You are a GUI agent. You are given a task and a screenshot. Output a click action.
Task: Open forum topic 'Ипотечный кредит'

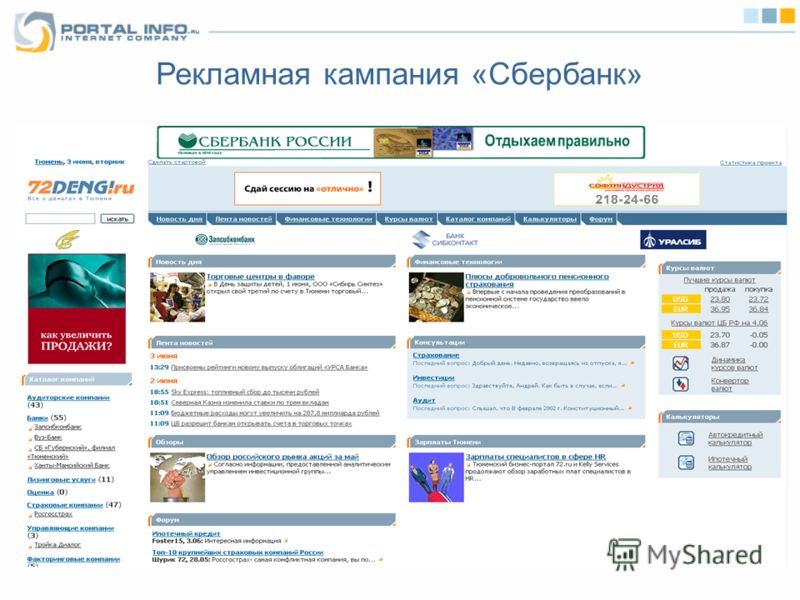[x=186, y=534]
